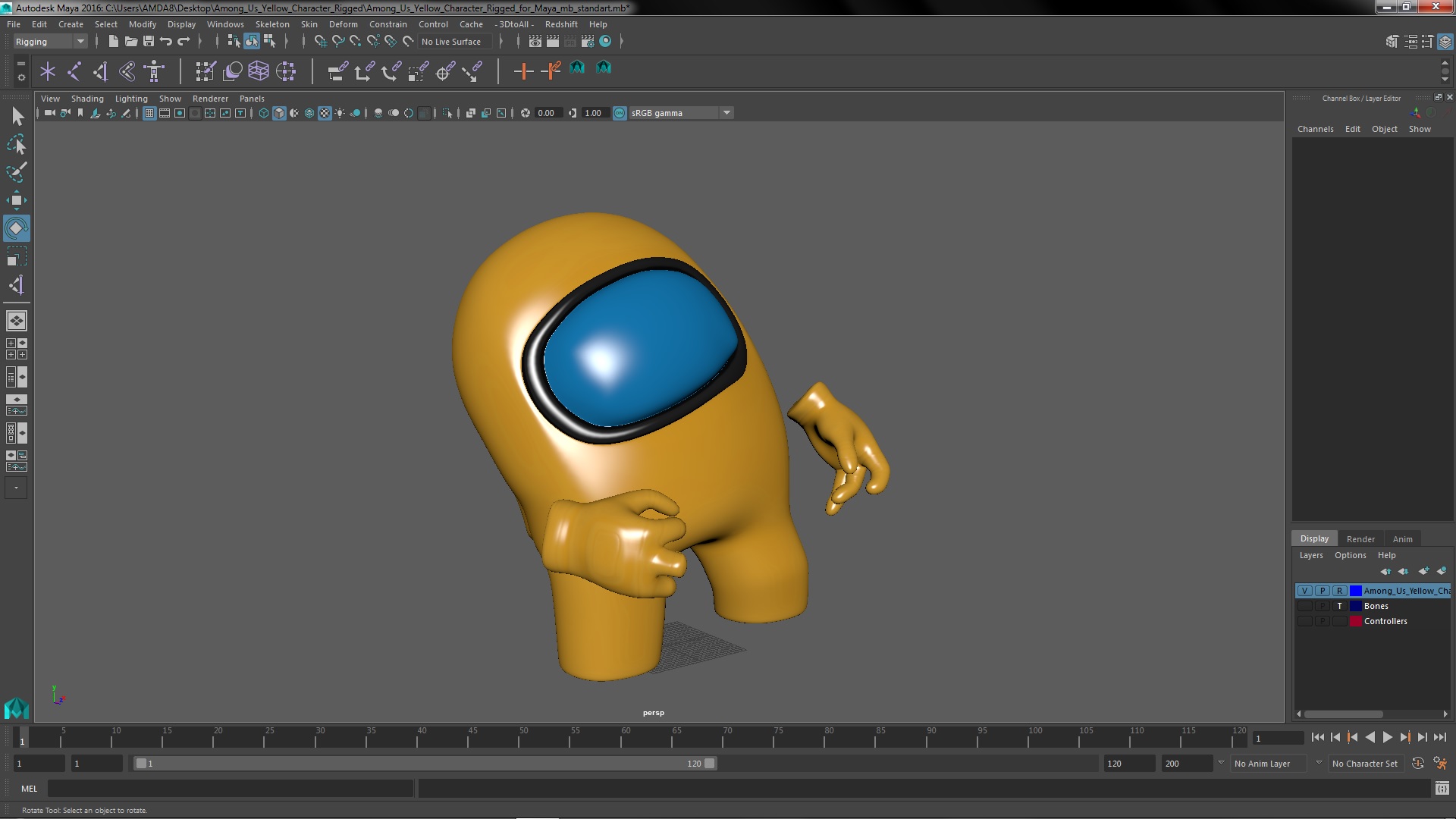Viewport: 1456px width, 819px height.
Task: Click the create new empty layer icon
Action: point(1423,571)
